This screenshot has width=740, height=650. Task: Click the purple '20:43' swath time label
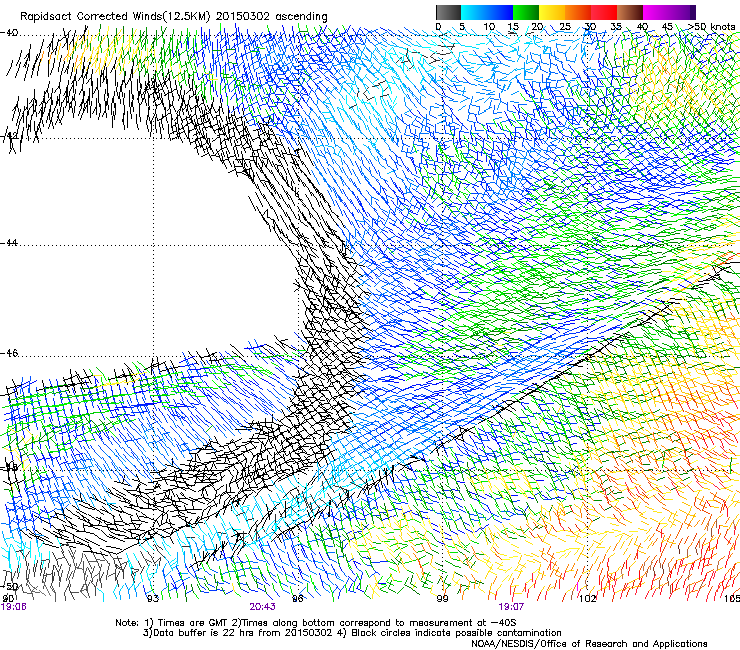pyautogui.click(x=262, y=607)
